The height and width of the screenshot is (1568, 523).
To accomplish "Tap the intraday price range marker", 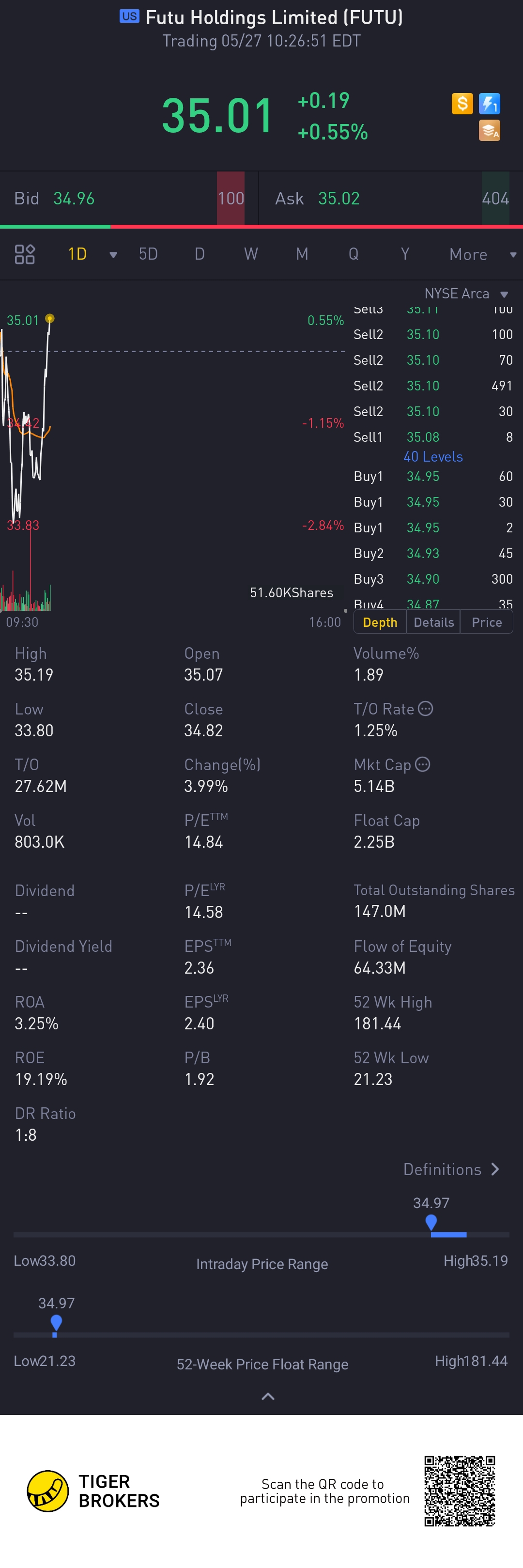I will (x=431, y=1223).
